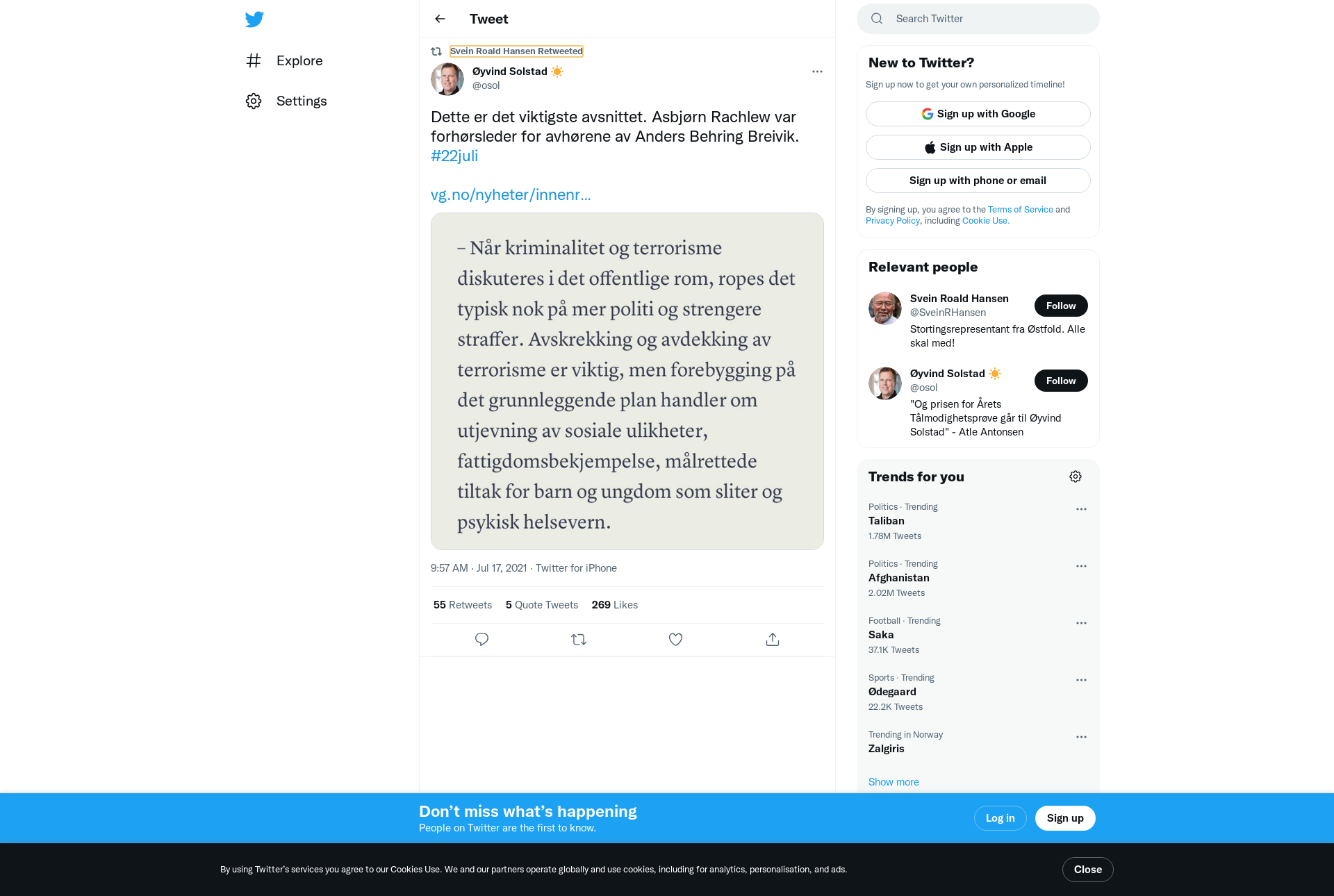The width and height of the screenshot is (1334, 896).
Task: Expand trends with Show more
Action: tap(894, 782)
